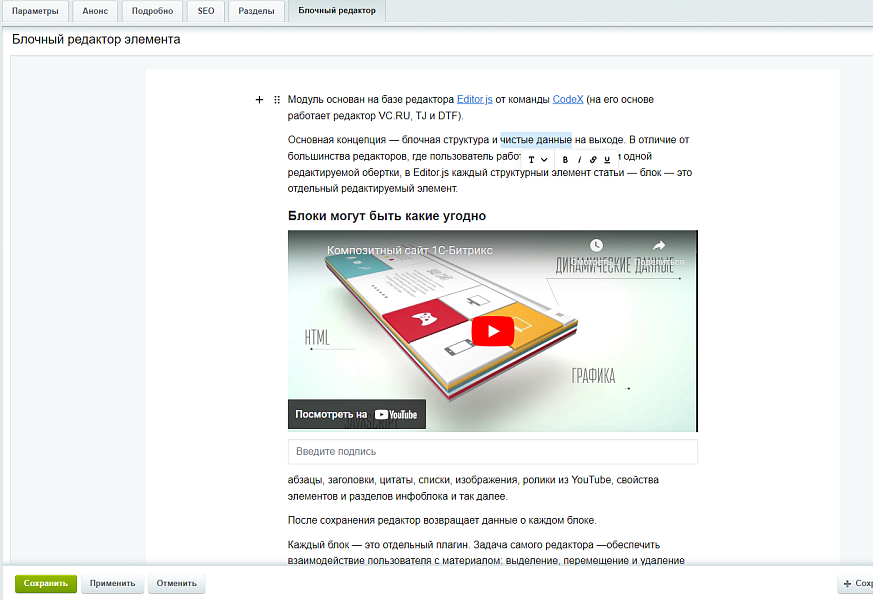Screen dimensions: 873x600
Task: Open the CodeX link
Action: tap(568, 100)
